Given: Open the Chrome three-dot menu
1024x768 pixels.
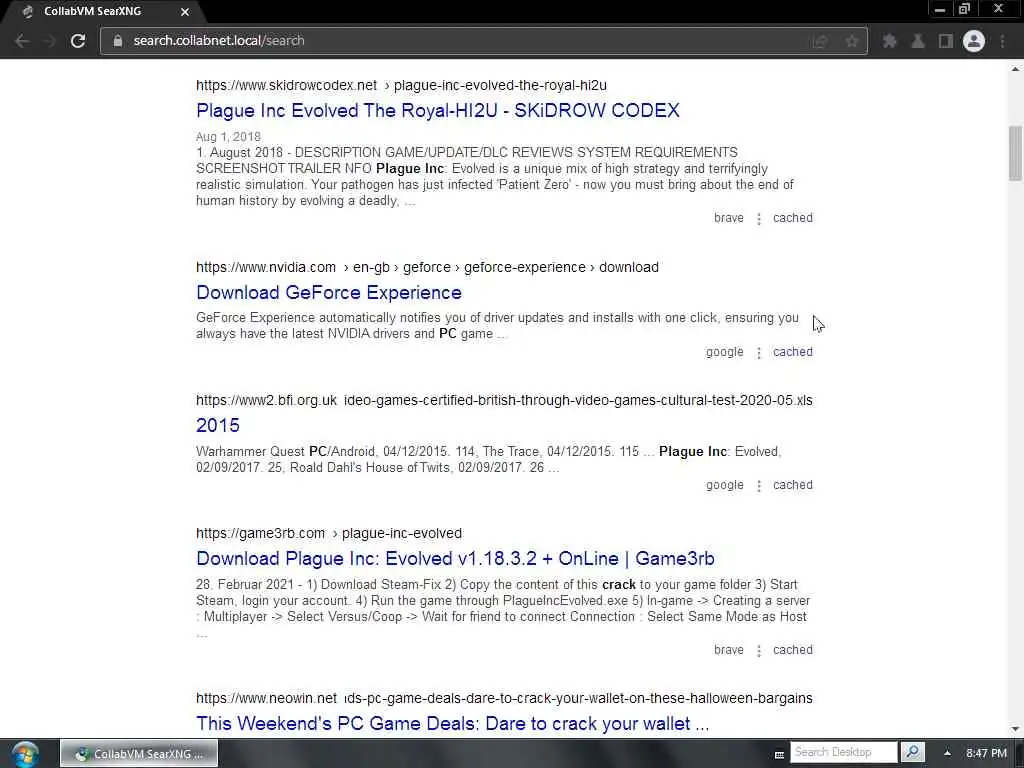Looking at the screenshot, I should click(x=1002, y=41).
